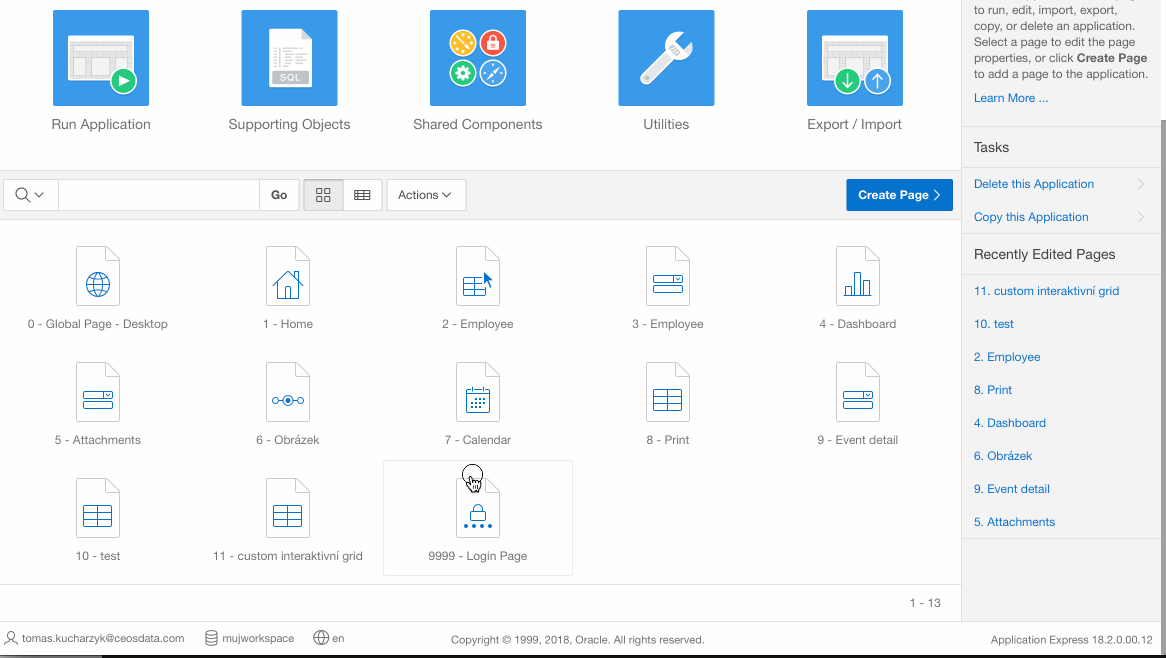Switch to View Icons grid mode
Viewport: 1166px width, 658px height.
point(323,195)
